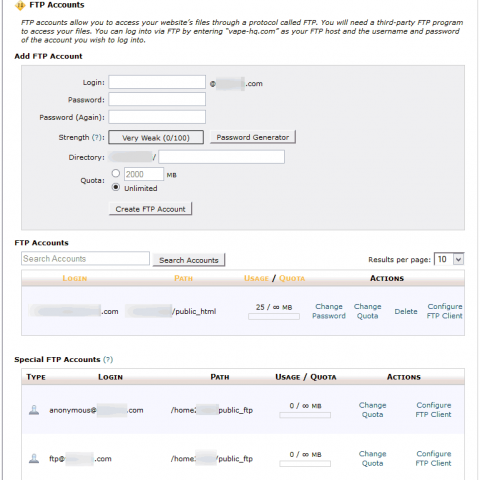Image resolution: width=480 pixels, height=480 pixels.
Task: Change Quota for the anonymous account
Action: [x=372, y=410]
